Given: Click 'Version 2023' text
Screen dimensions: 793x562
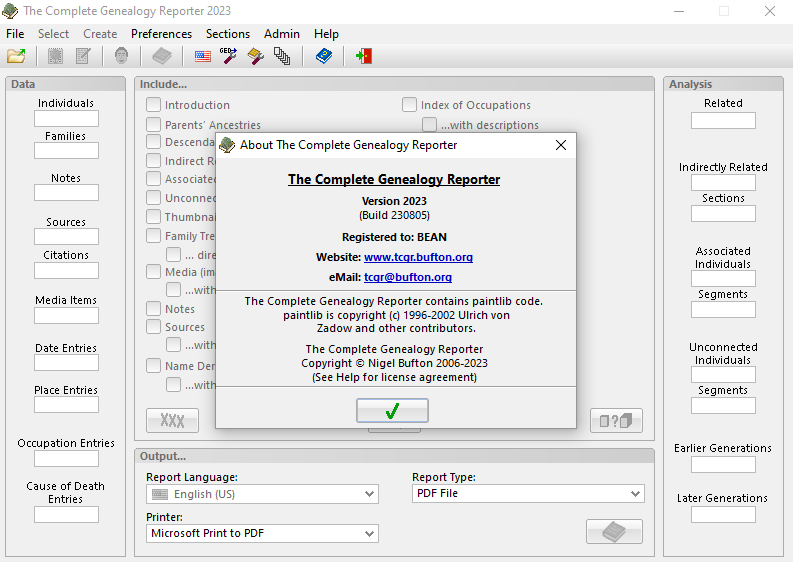Looking at the screenshot, I should coord(394,201).
